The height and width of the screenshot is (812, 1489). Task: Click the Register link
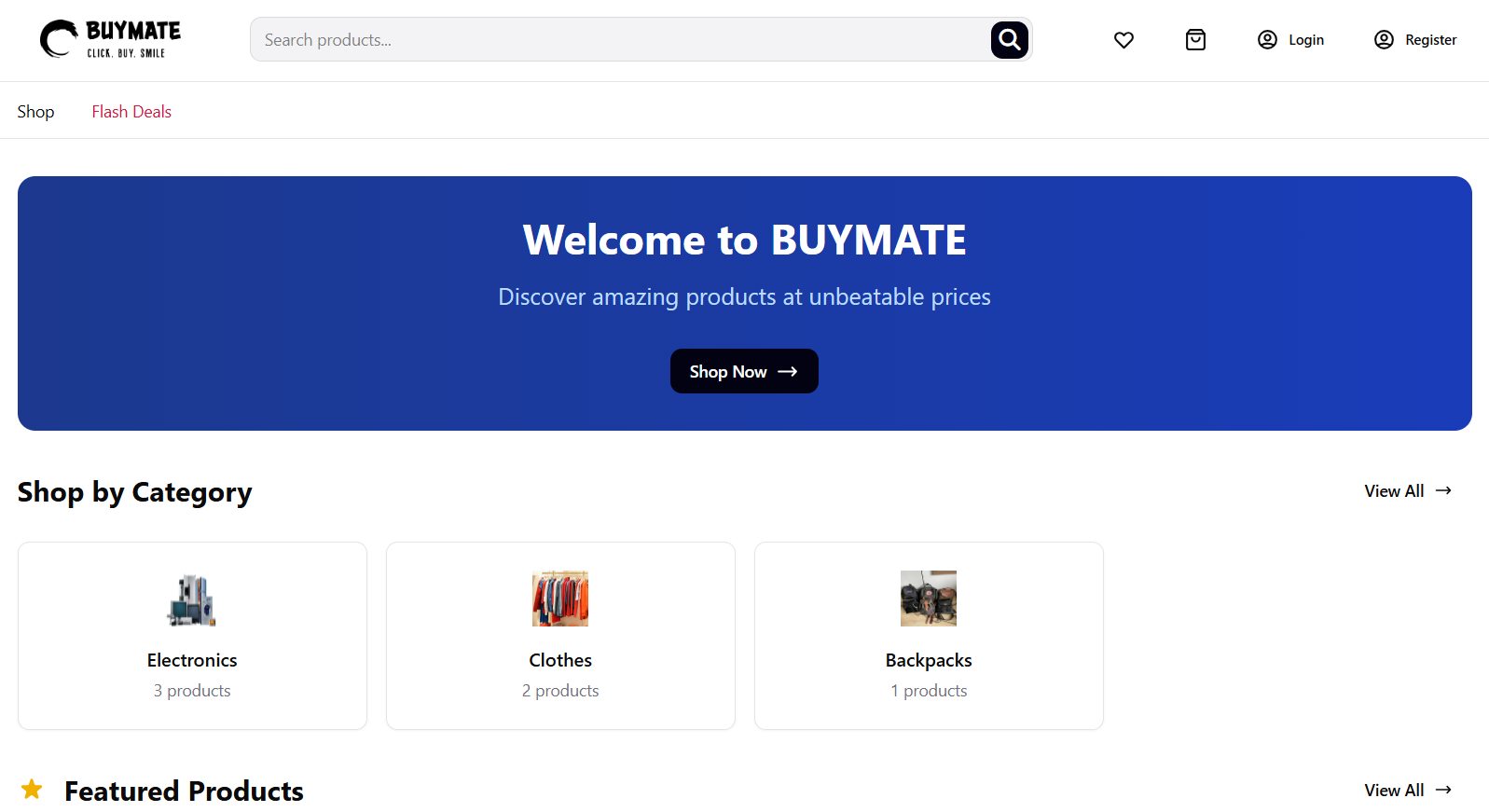(x=1414, y=39)
